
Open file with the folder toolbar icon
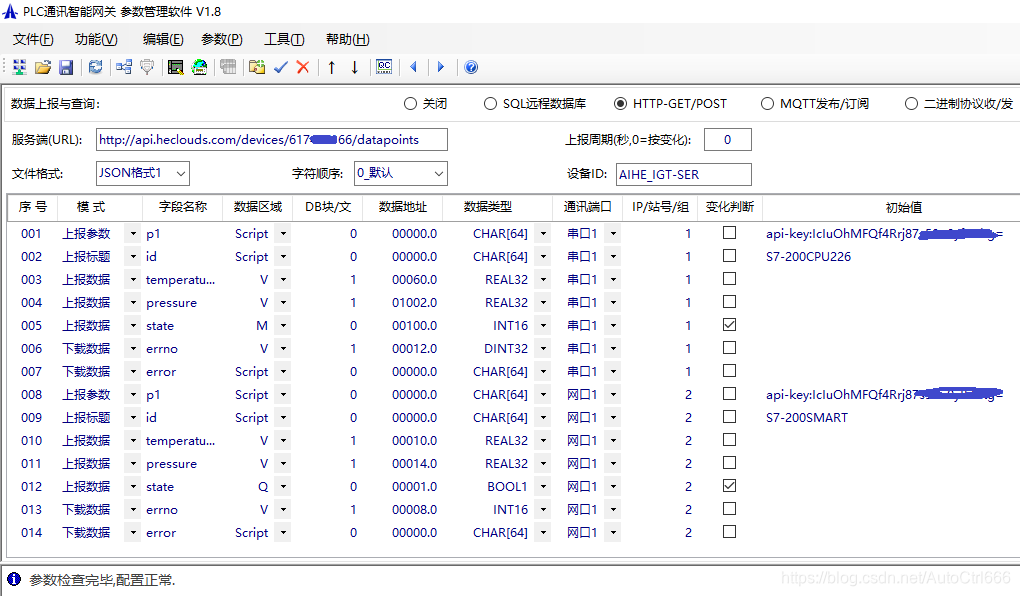click(x=43, y=67)
